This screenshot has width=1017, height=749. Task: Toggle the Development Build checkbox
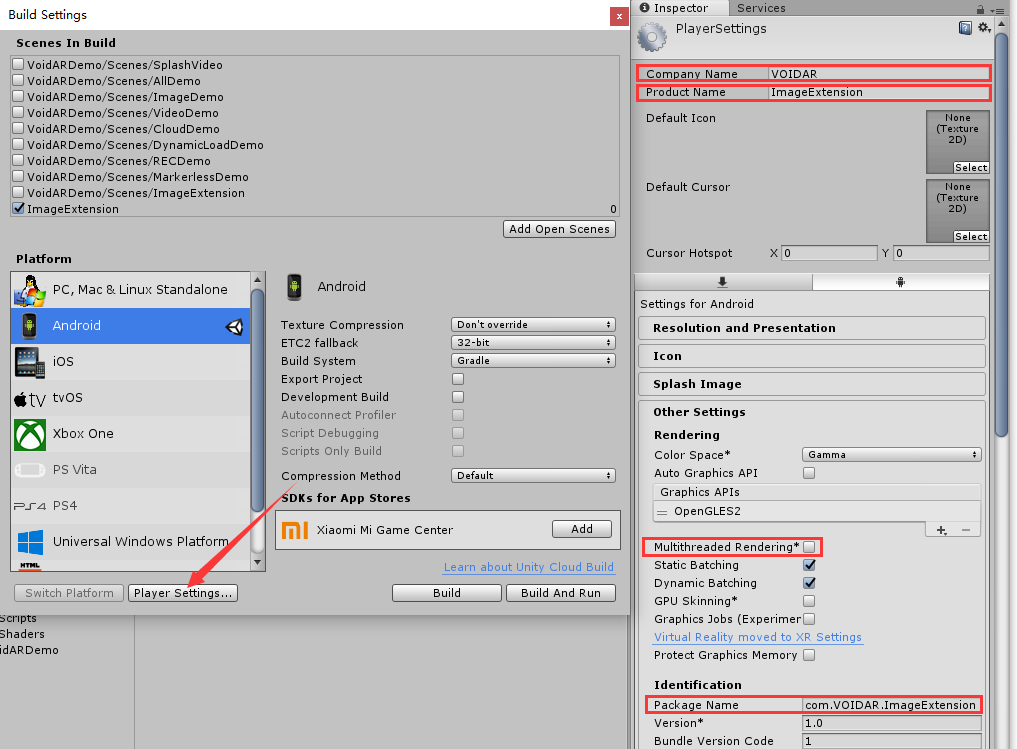(x=458, y=397)
